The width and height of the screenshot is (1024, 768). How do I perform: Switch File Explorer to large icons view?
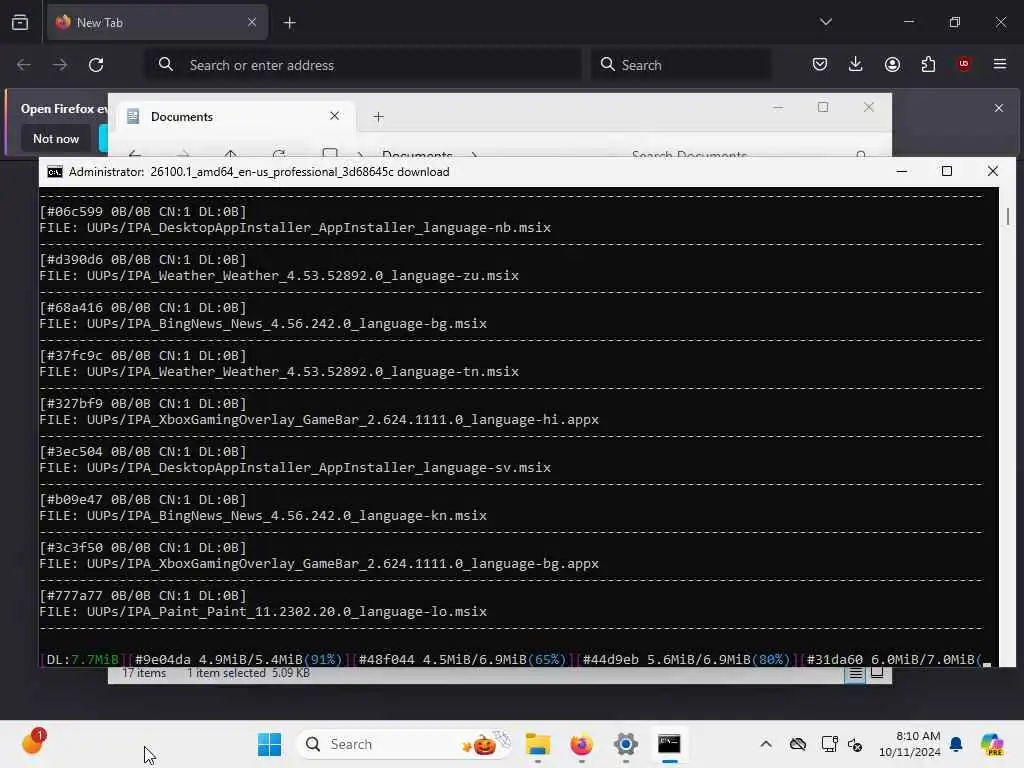[x=876, y=673]
